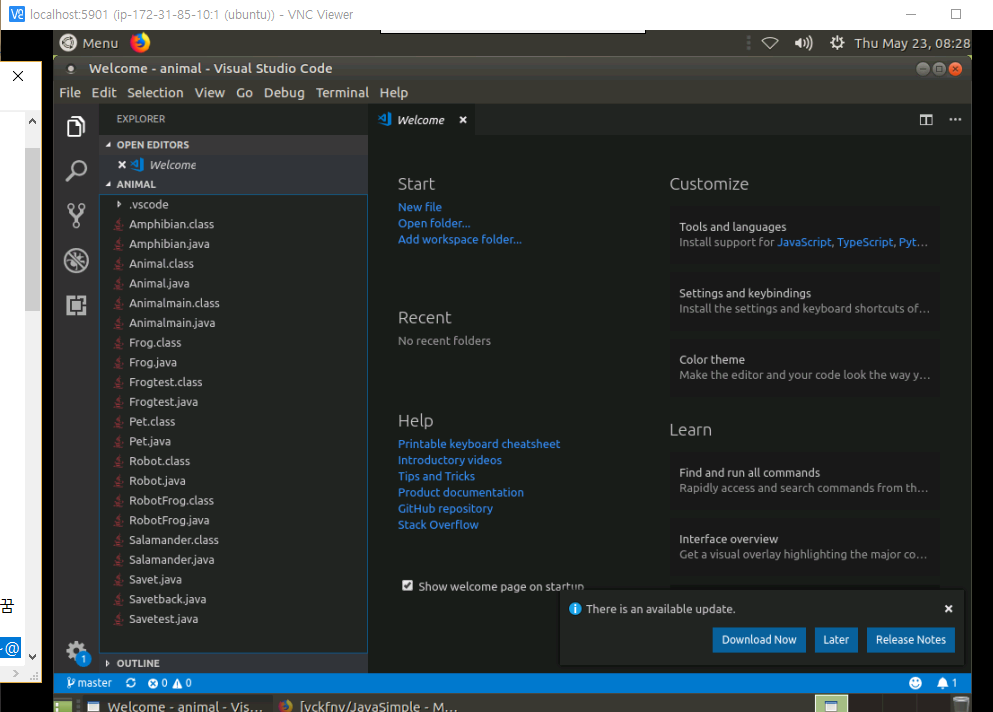Click the feedback smiley icon
This screenshot has width=993, height=712.
pos(915,683)
